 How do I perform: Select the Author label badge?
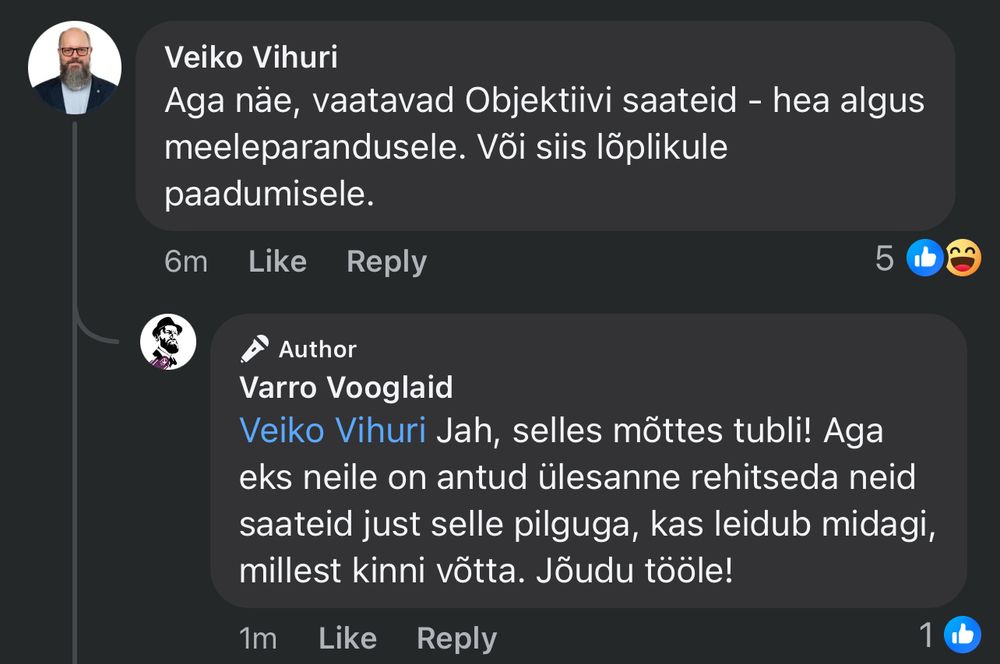click(x=316, y=349)
